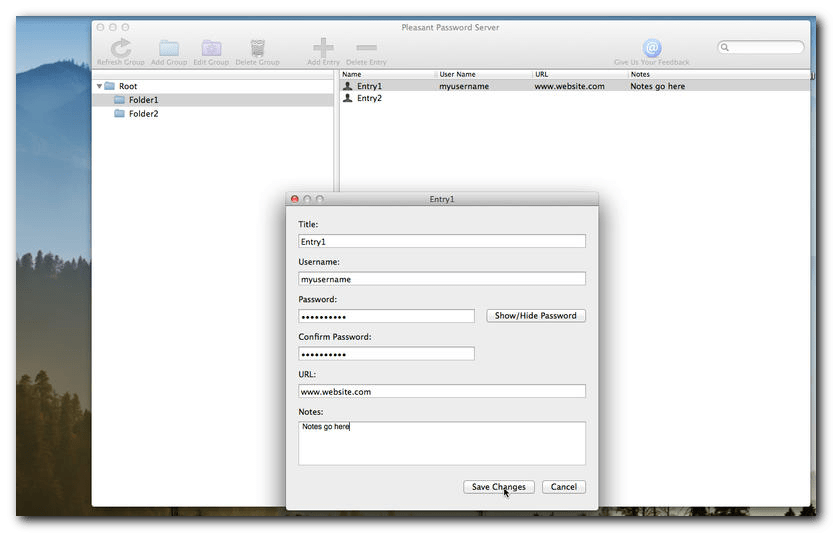Select the Entry1 row in list

[574, 86]
